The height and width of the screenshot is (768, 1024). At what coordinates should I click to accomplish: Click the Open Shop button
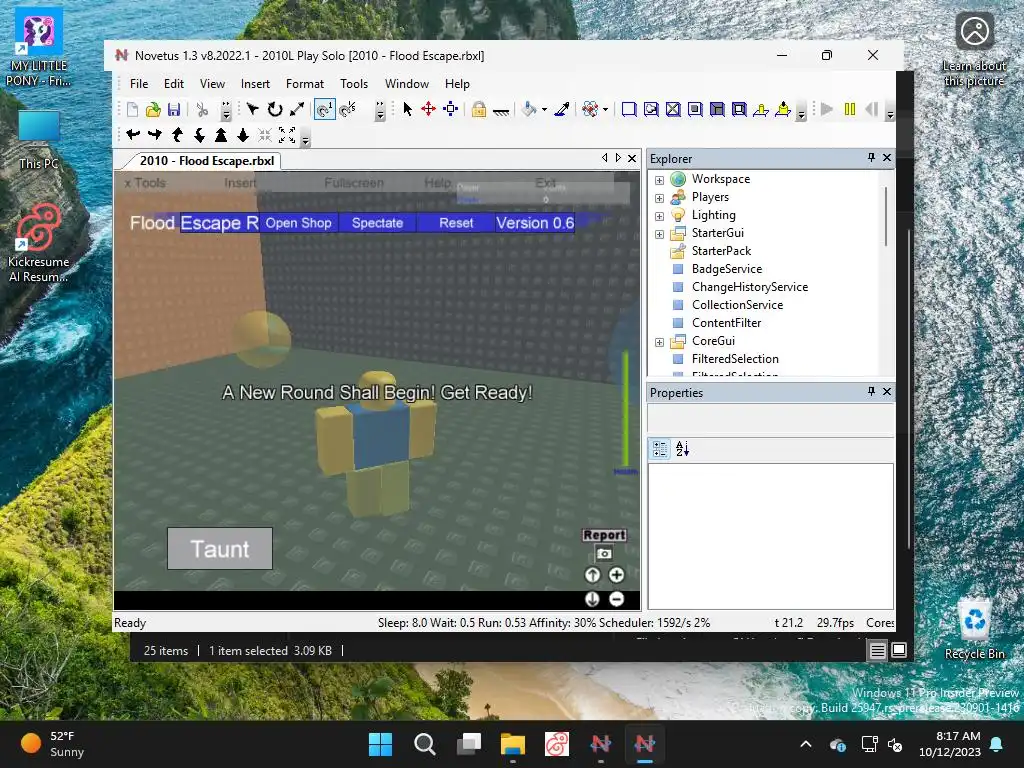coord(298,223)
